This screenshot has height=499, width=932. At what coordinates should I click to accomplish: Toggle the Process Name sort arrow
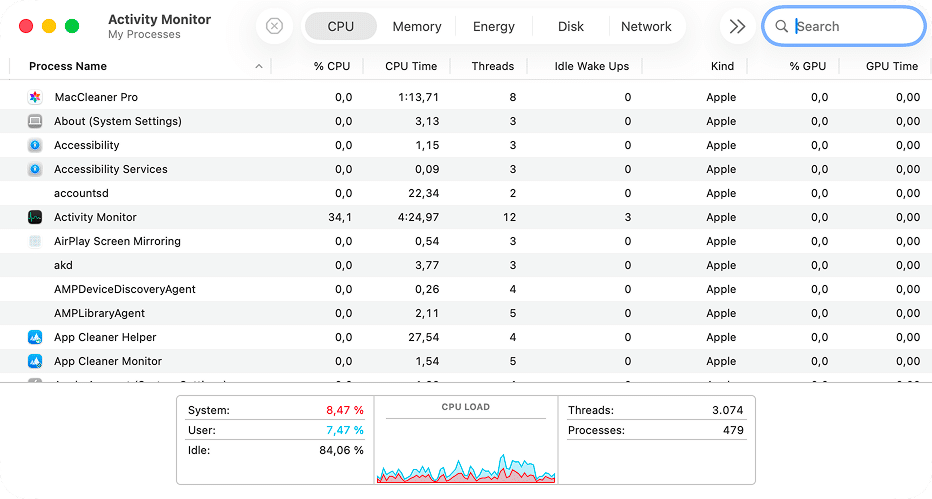pos(259,66)
